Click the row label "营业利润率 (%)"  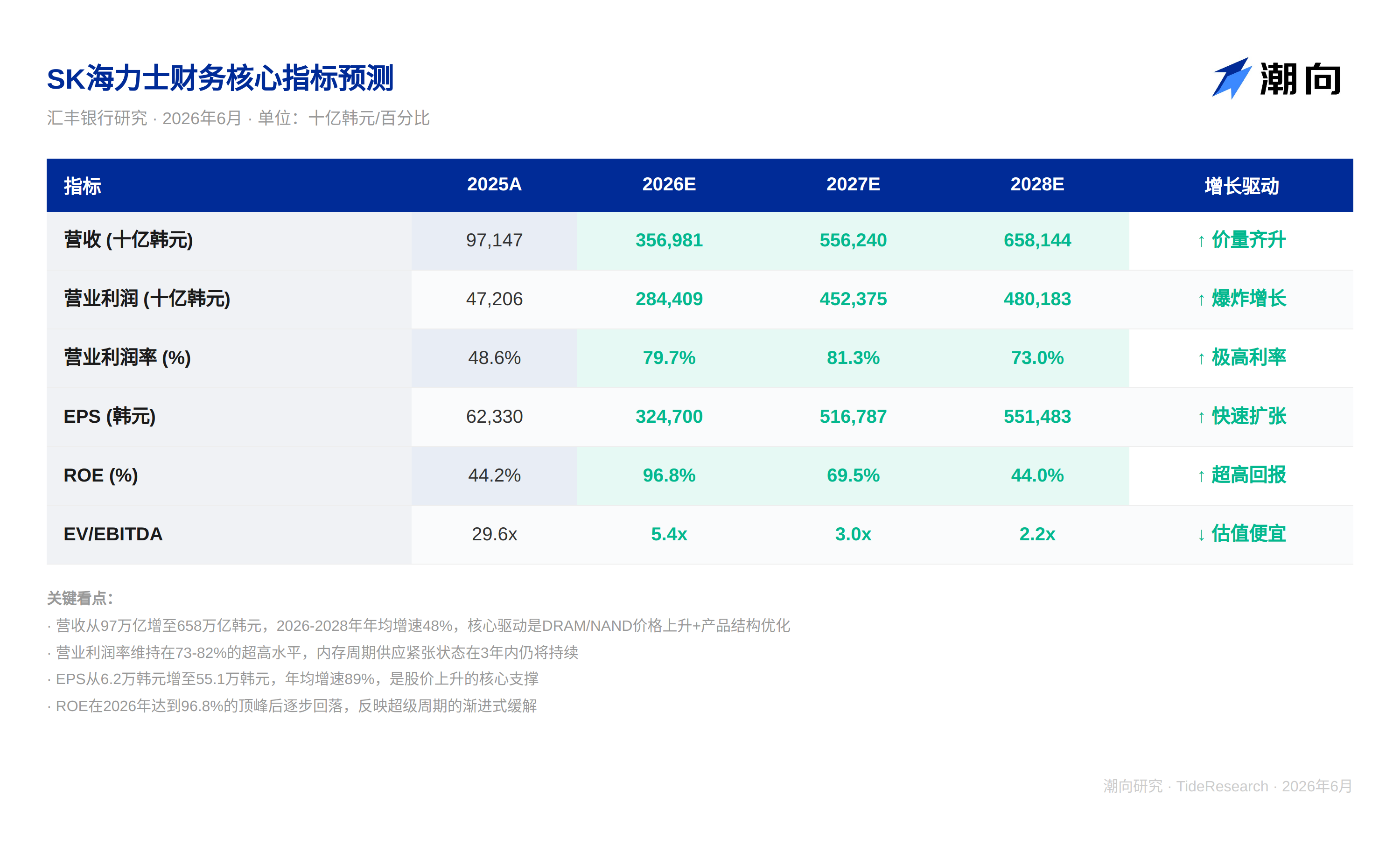127,358
